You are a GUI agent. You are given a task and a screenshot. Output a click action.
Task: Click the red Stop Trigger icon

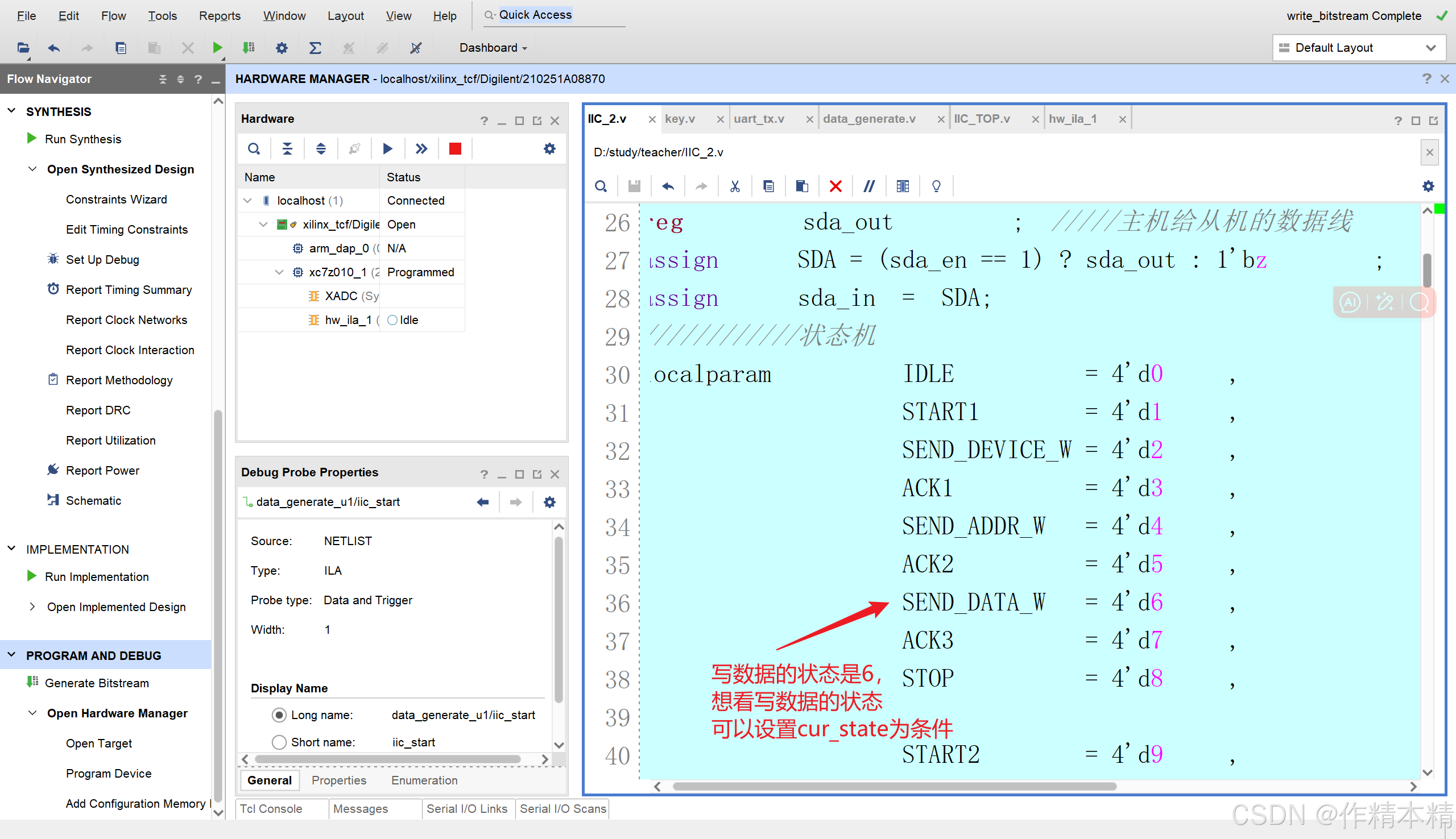pyautogui.click(x=455, y=149)
